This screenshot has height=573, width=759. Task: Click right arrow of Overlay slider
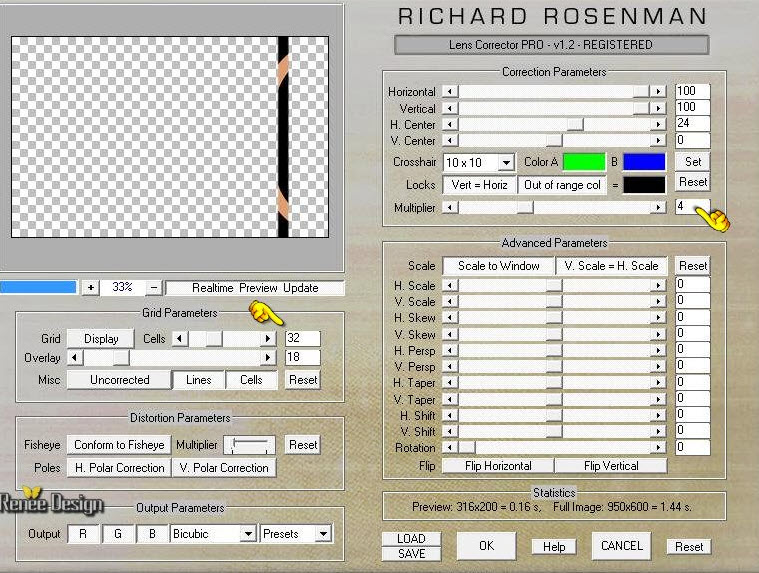[x=268, y=358]
